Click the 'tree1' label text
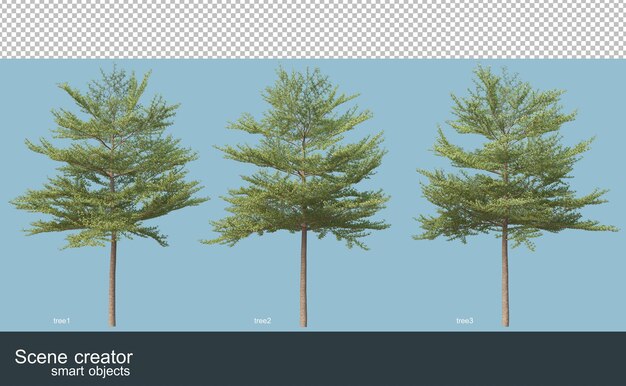Screen dimensions: 626x386 click(61, 321)
